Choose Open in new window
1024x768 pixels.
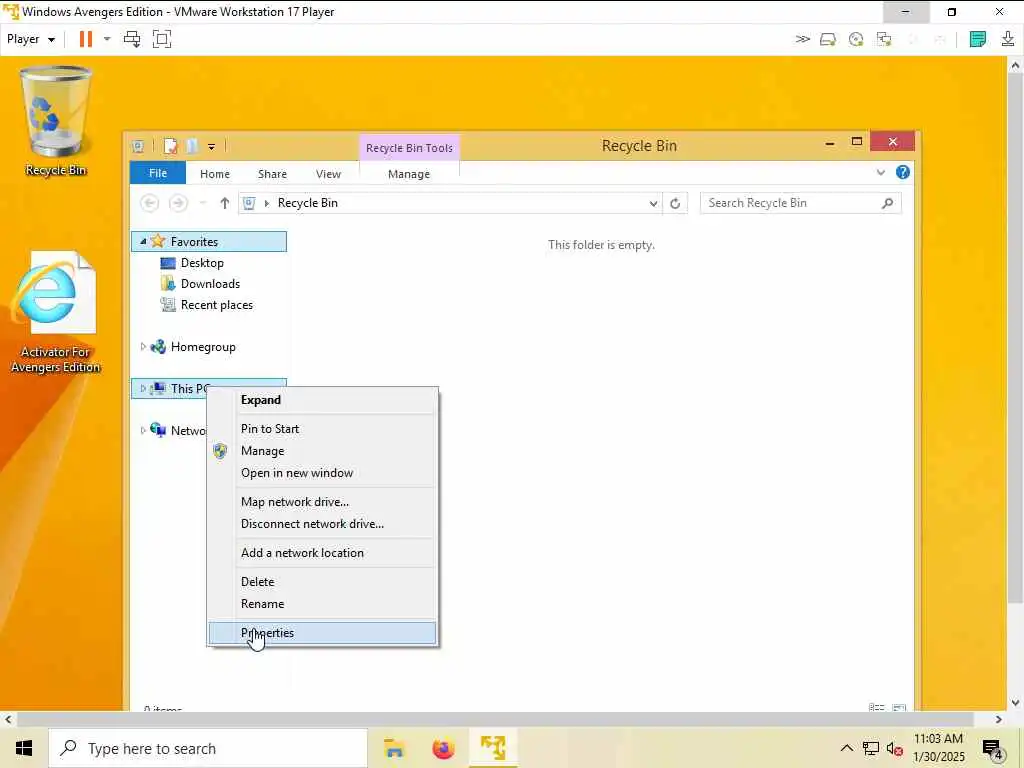(322, 473)
